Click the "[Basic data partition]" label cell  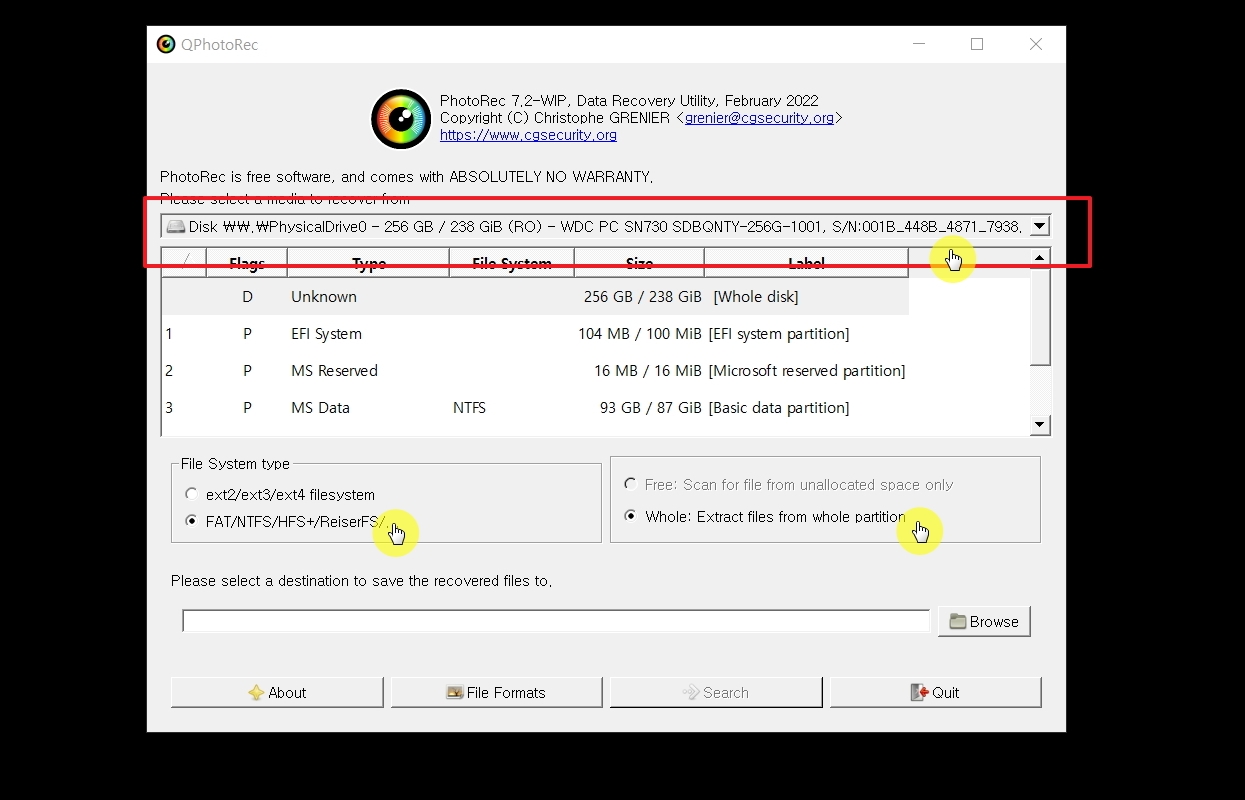click(779, 407)
